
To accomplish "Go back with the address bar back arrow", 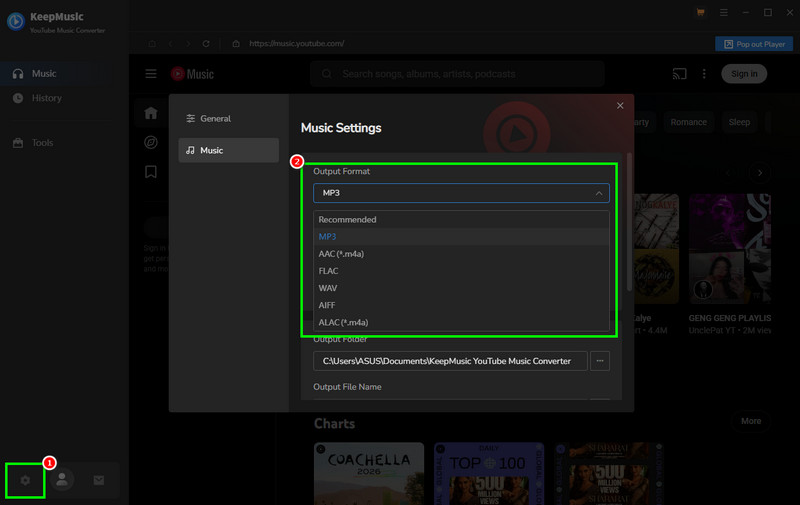I will point(170,44).
